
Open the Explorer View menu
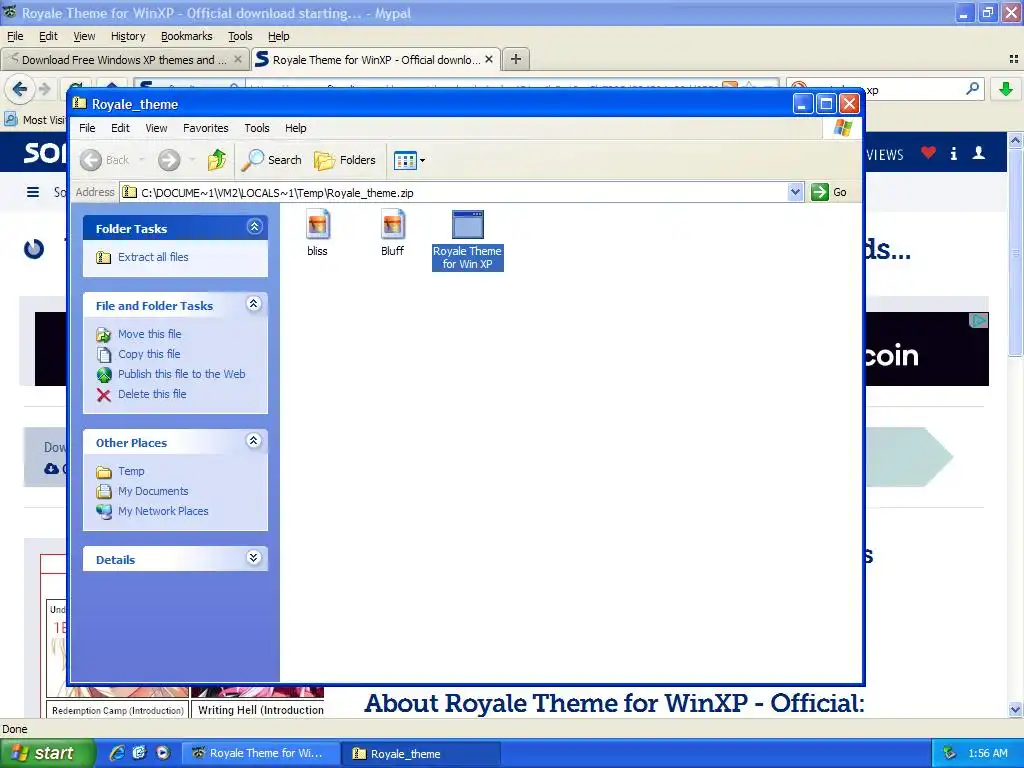(x=156, y=128)
